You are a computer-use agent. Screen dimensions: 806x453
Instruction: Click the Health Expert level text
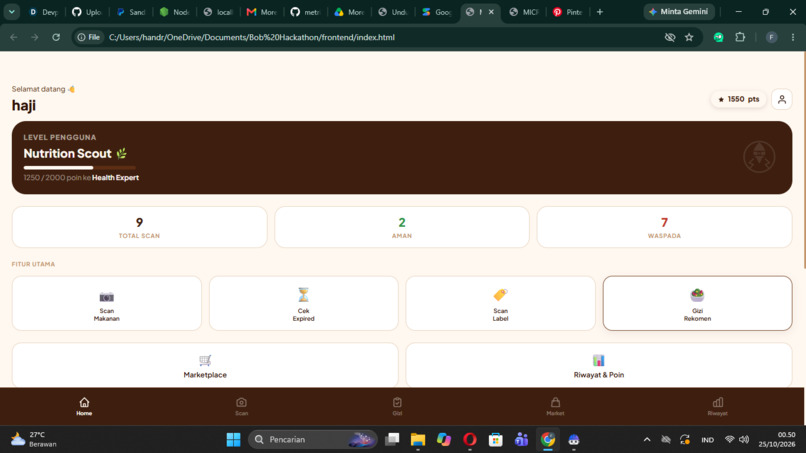point(115,177)
